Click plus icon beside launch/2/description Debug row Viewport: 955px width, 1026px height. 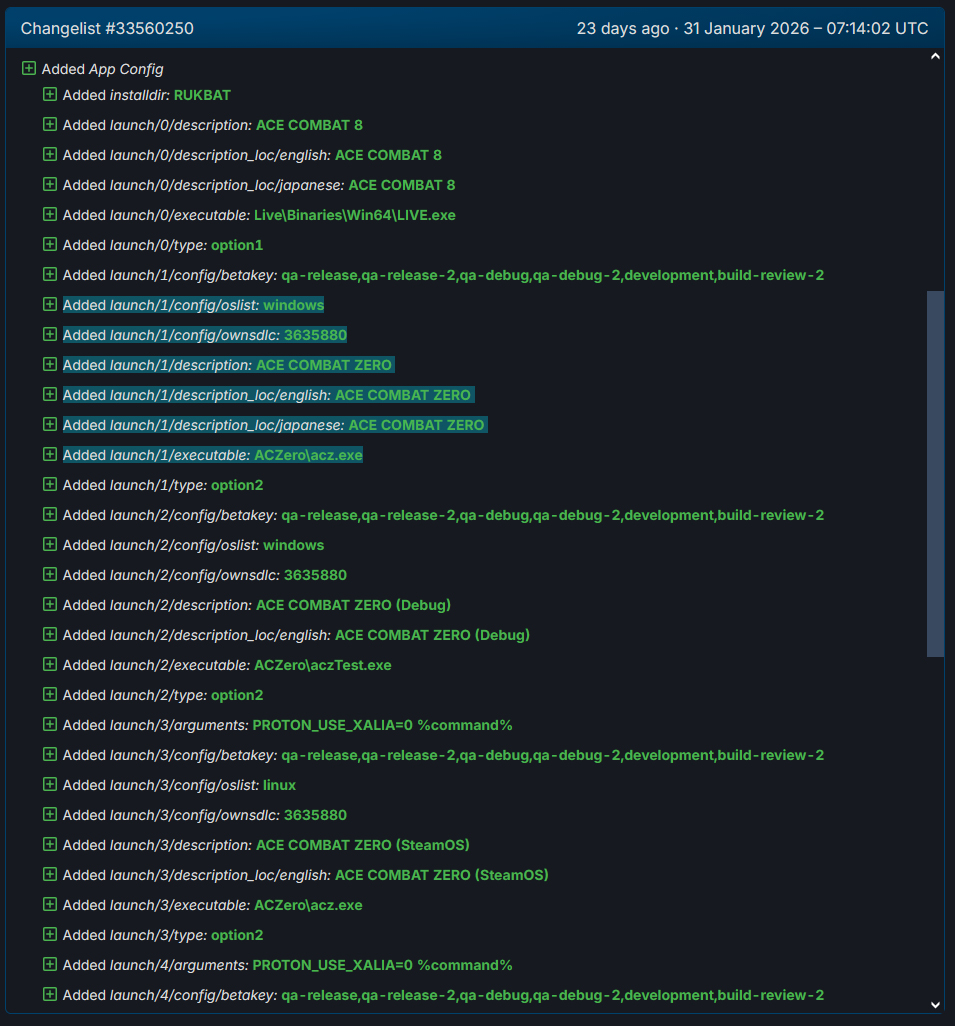click(50, 604)
